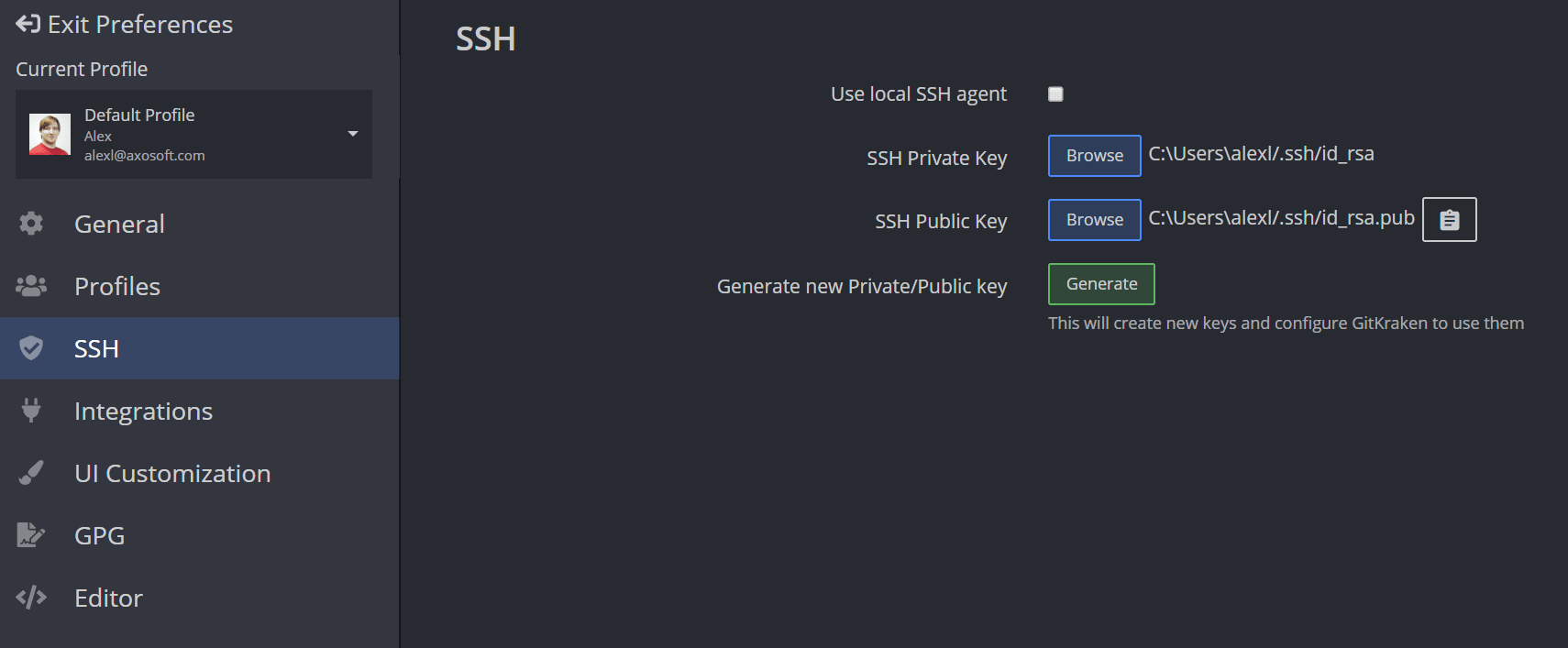This screenshot has width=1568, height=648.
Task: Click the SSH private key file path
Action: tap(1261, 154)
